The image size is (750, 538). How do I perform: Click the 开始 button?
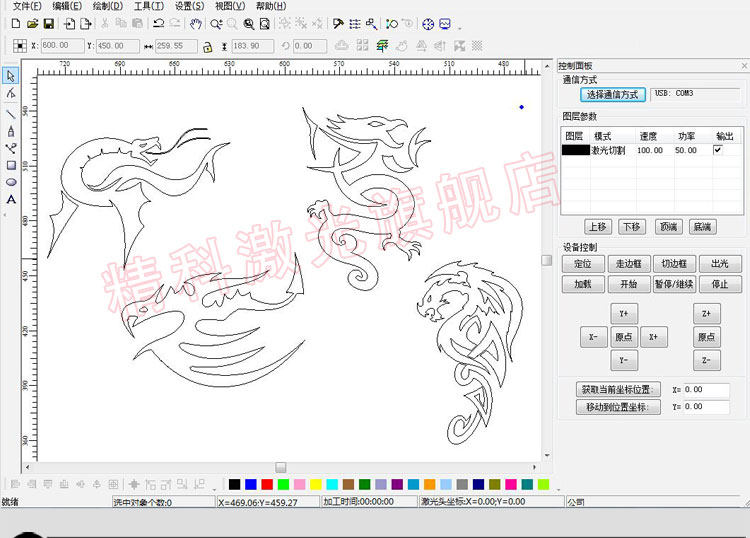pyautogui.click(x=629, y=284)
